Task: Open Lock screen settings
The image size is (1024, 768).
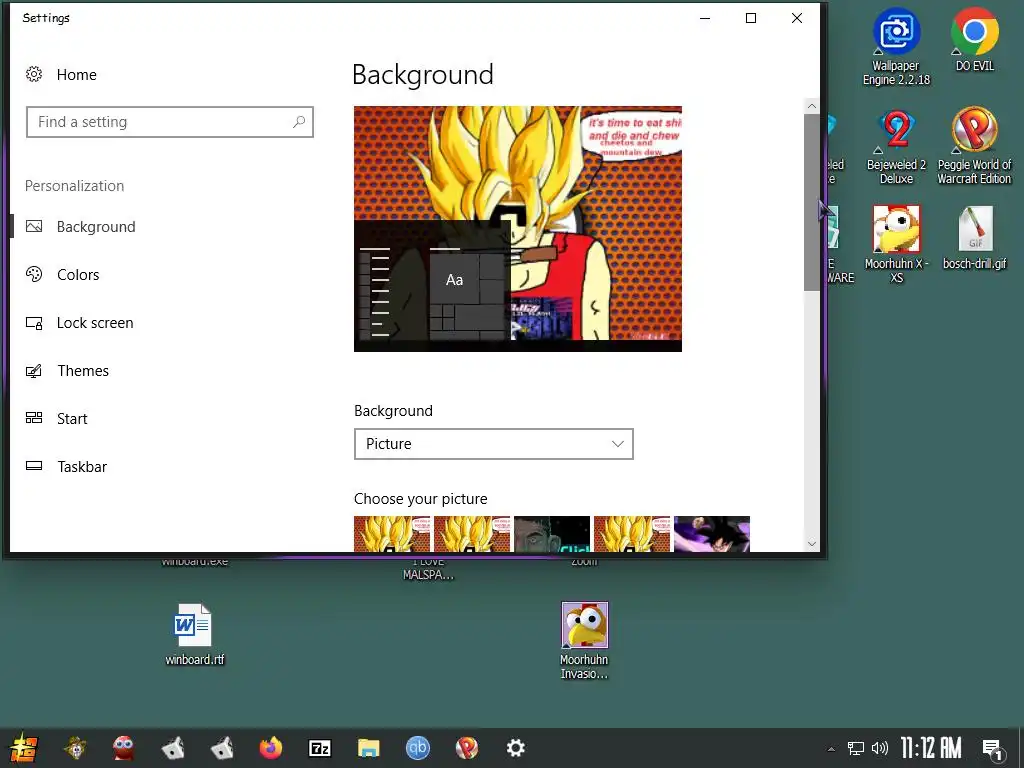Action: click(79, 323)
